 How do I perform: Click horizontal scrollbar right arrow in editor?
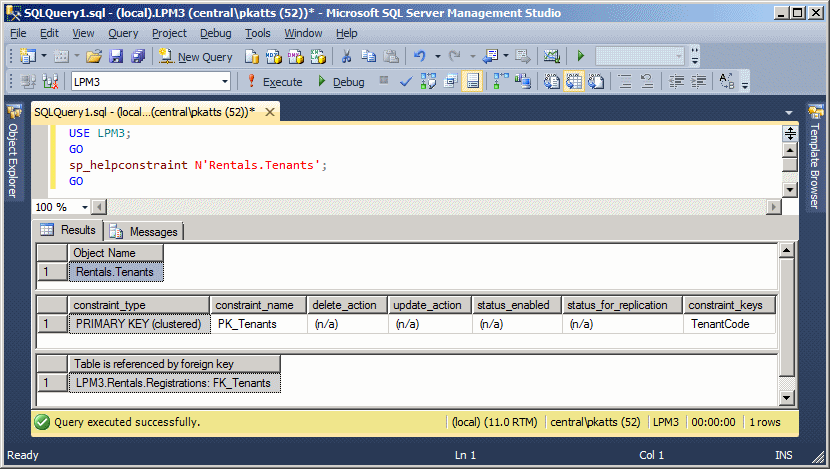pos(774,207)
